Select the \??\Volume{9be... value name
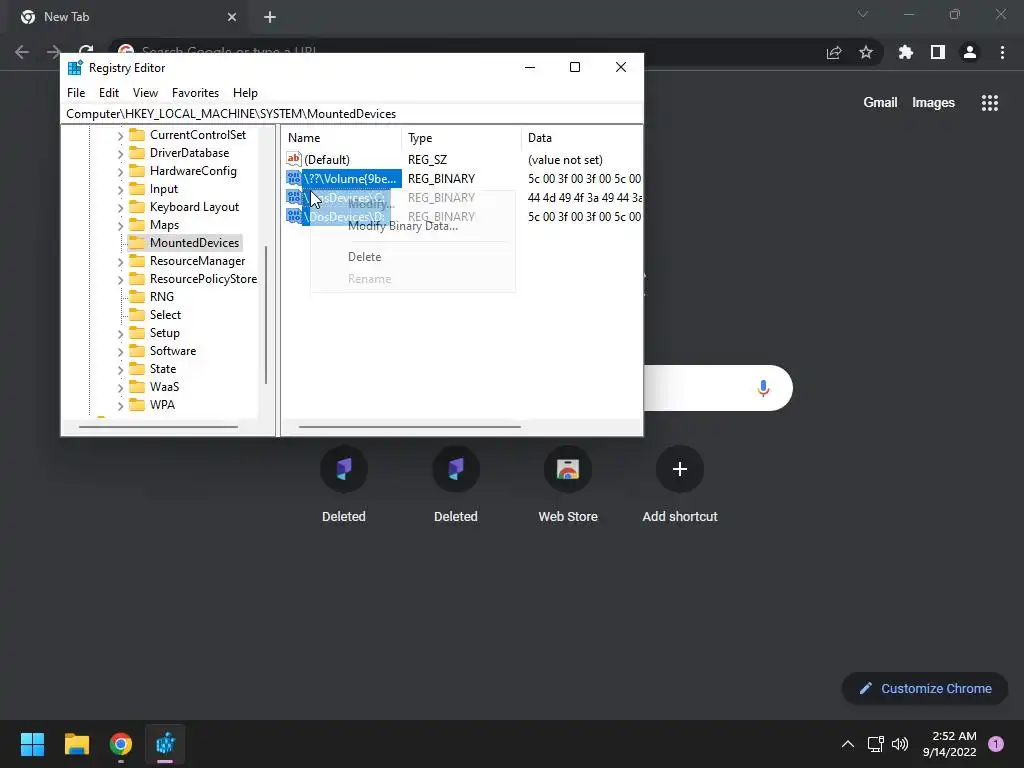Image resolution: width=1024 pixels, height=768 pixels. click(351, 178)
